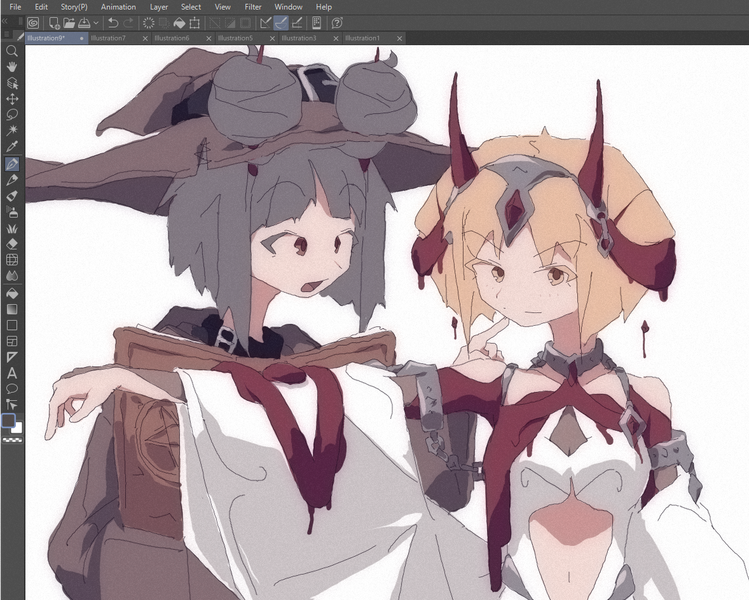Toggle snap to ruler in toolbar
The image size is (749, 600).
265,22
